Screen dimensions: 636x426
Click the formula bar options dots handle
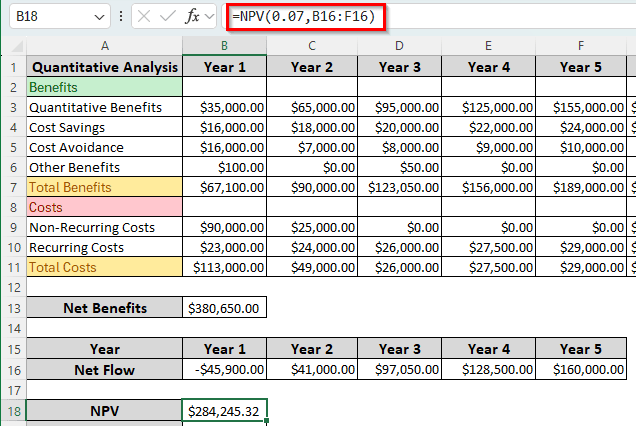pos(121,16)
